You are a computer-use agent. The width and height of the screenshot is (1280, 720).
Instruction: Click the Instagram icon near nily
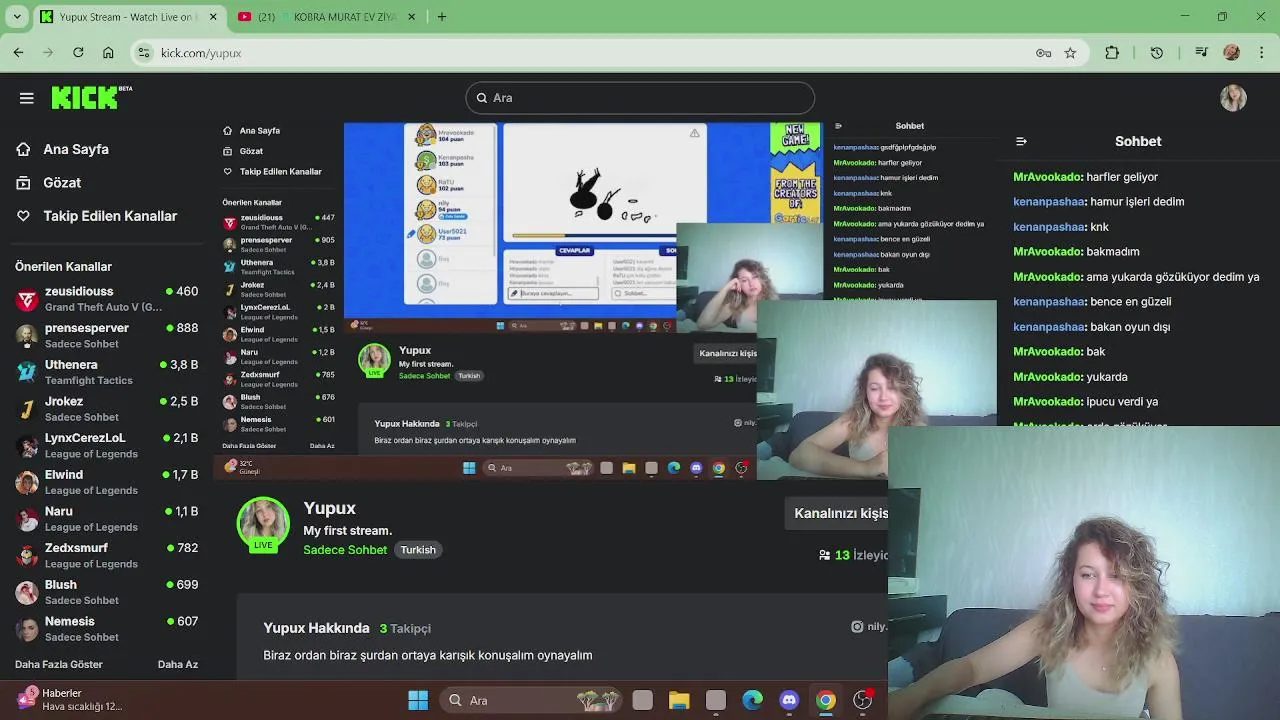pos(857,627)
